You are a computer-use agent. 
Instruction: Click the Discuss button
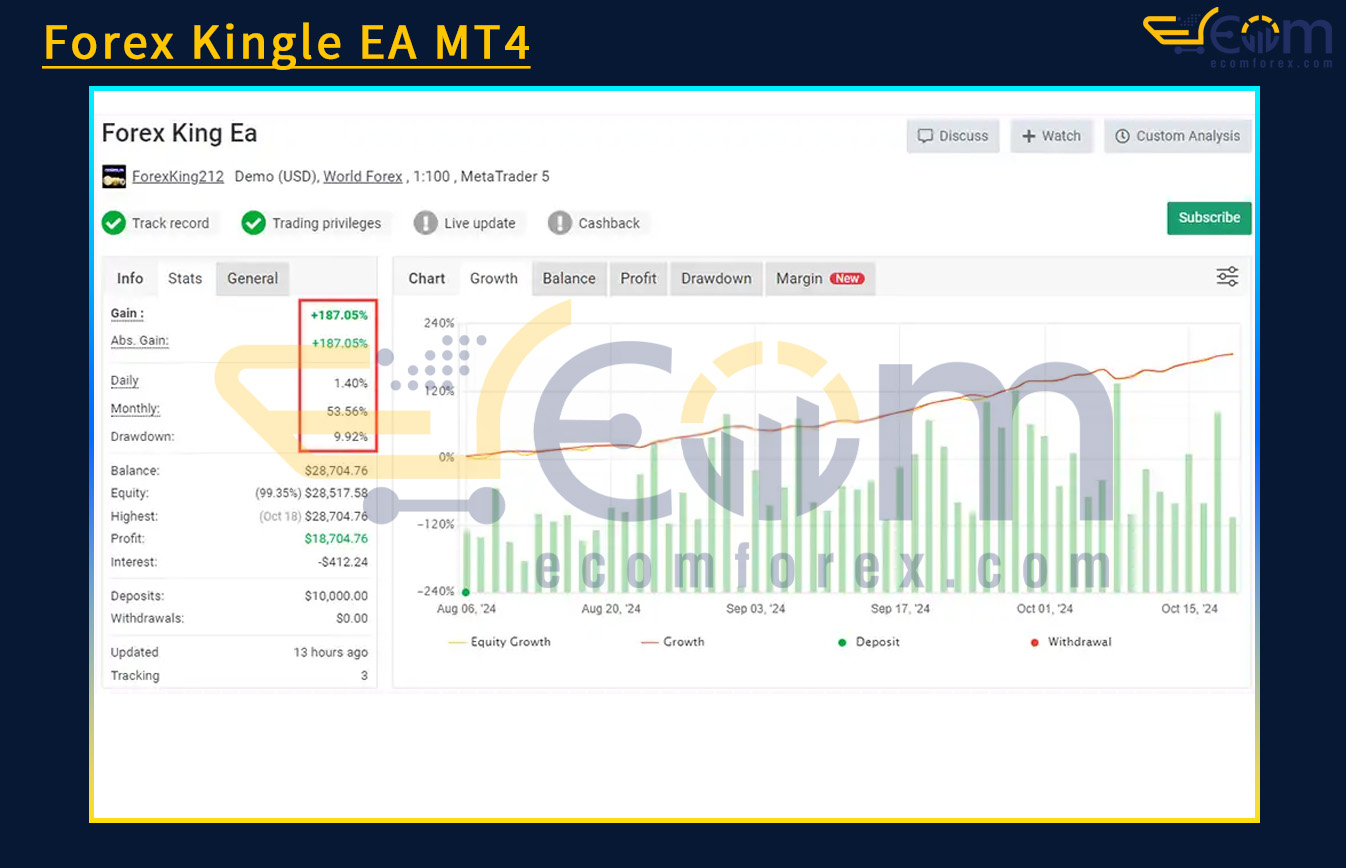953,136
